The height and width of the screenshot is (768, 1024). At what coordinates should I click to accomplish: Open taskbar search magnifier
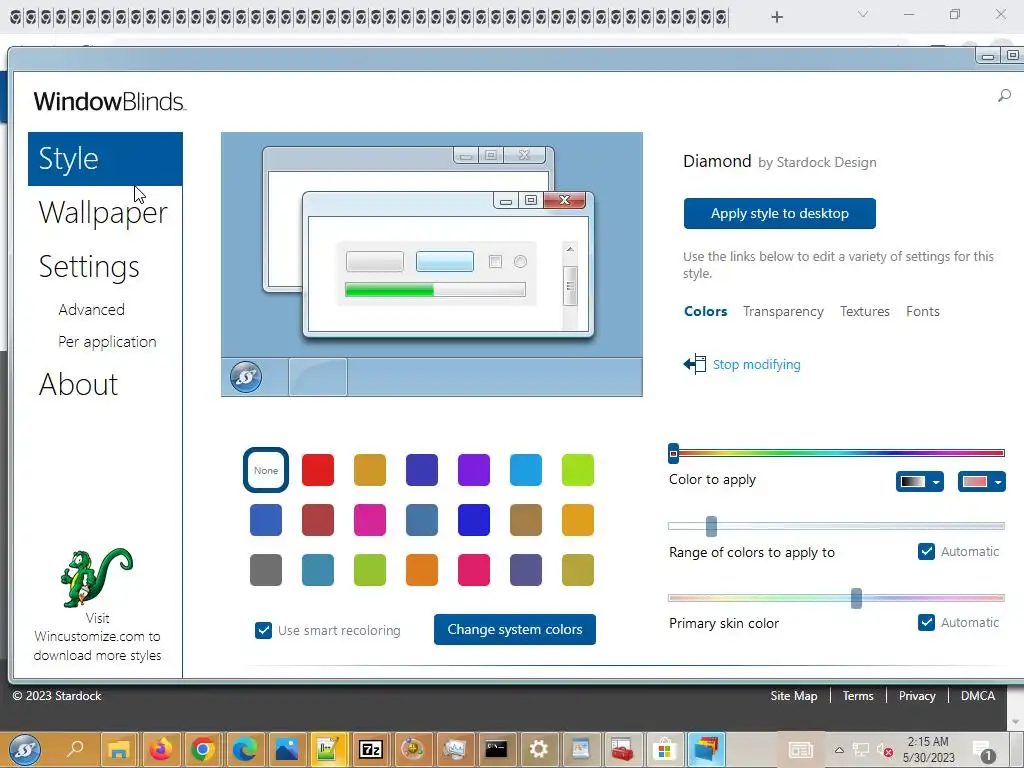click(x=75, y=750)
